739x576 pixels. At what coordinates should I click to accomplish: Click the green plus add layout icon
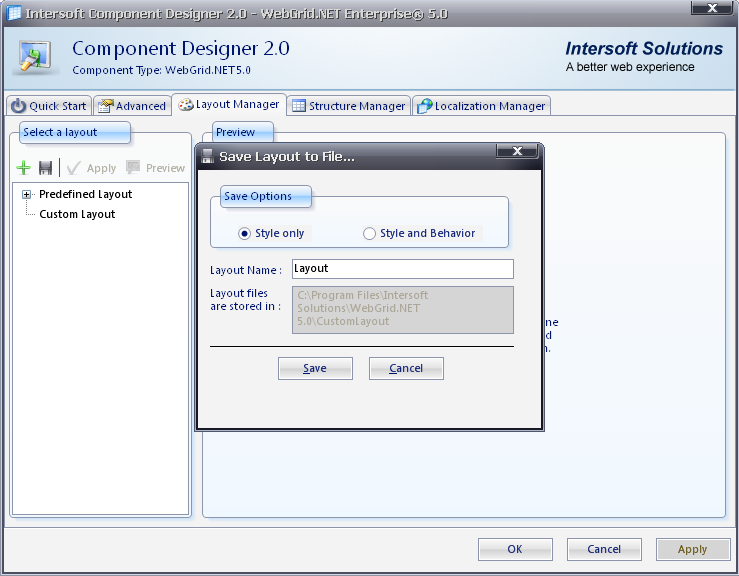23,168
